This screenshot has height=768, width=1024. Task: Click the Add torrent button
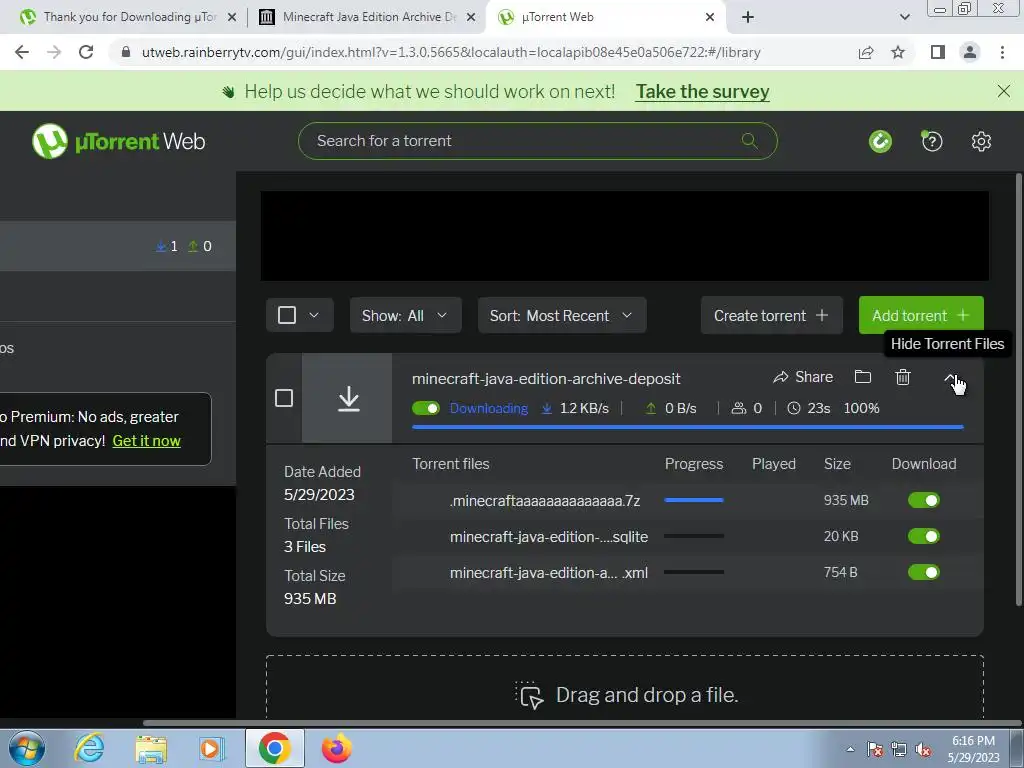click(921, 315)
